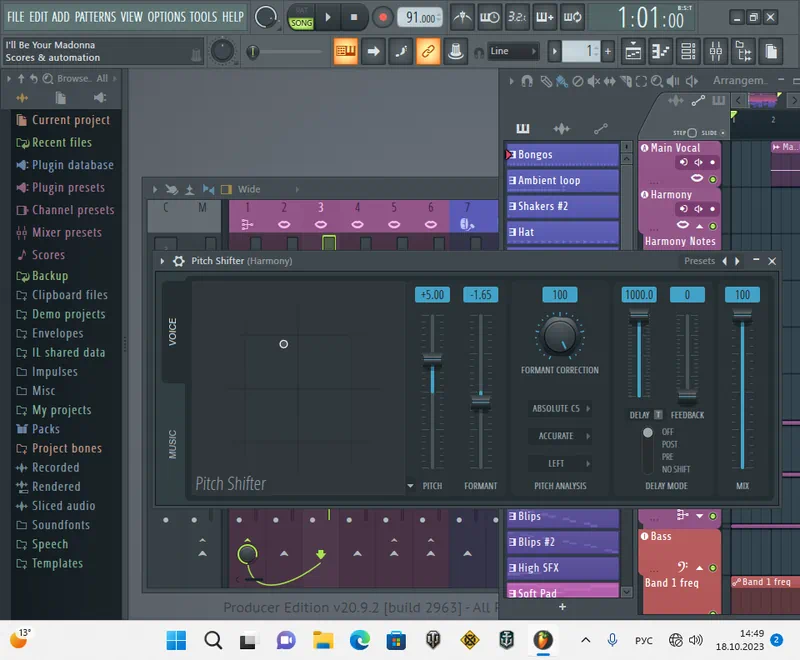
Task: Select the Slip tool in playlist
Action: click(610, 81)
